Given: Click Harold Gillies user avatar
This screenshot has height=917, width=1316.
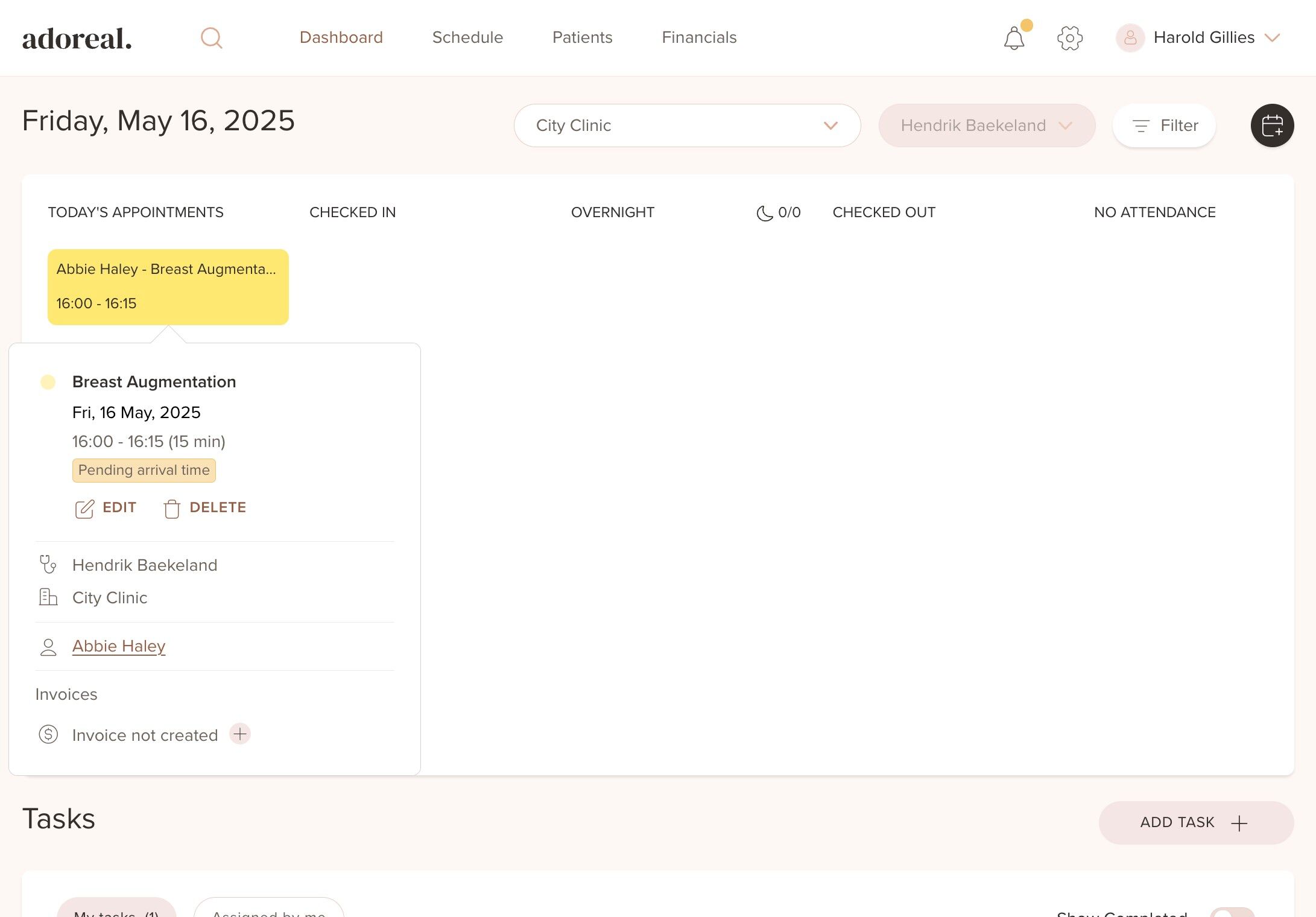Looking at the screenshot, I should coord(1130,38).
